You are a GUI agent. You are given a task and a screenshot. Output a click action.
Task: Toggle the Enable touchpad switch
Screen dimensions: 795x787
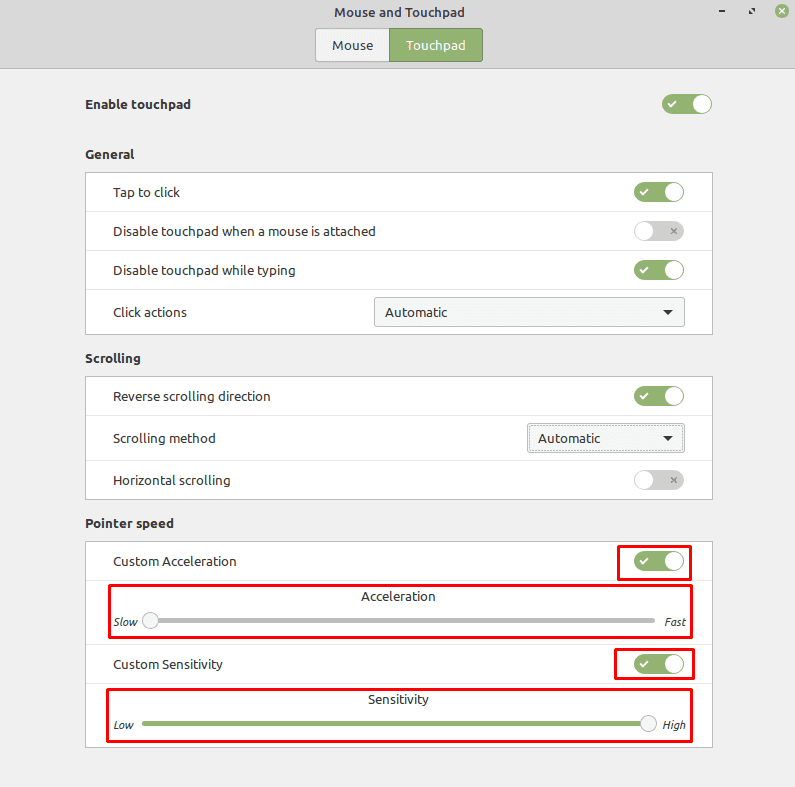coord(686,104)
